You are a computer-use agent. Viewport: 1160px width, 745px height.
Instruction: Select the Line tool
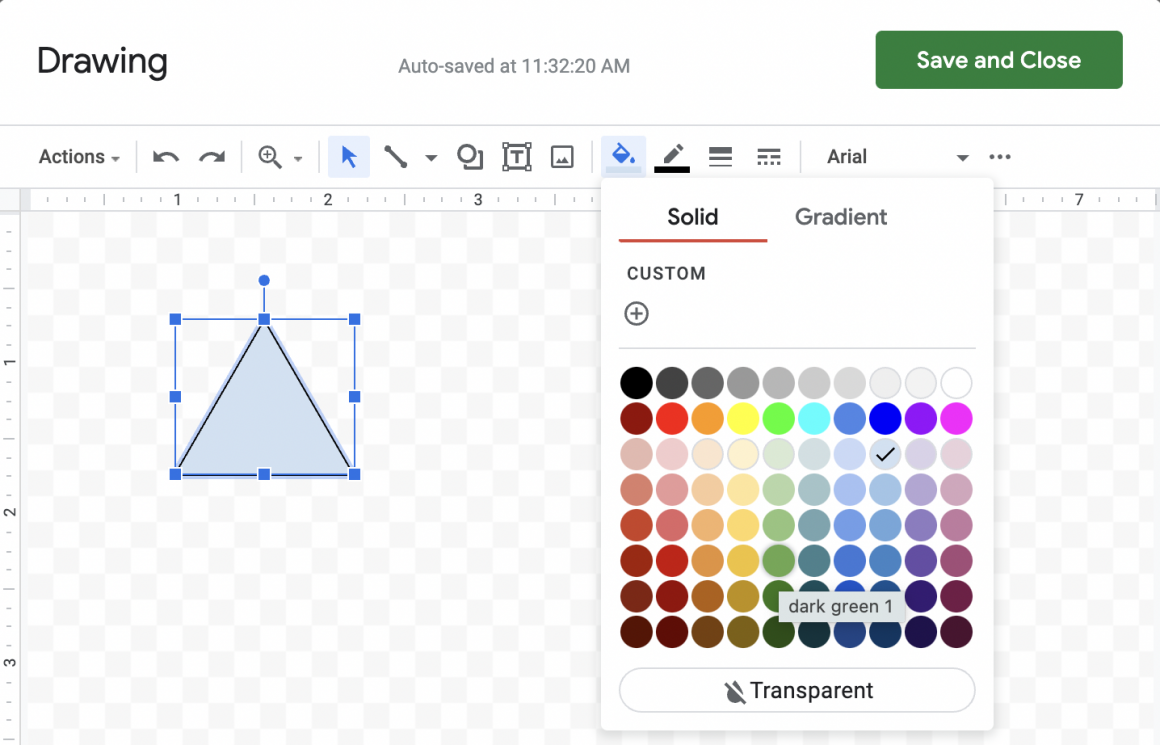point(395,156)
